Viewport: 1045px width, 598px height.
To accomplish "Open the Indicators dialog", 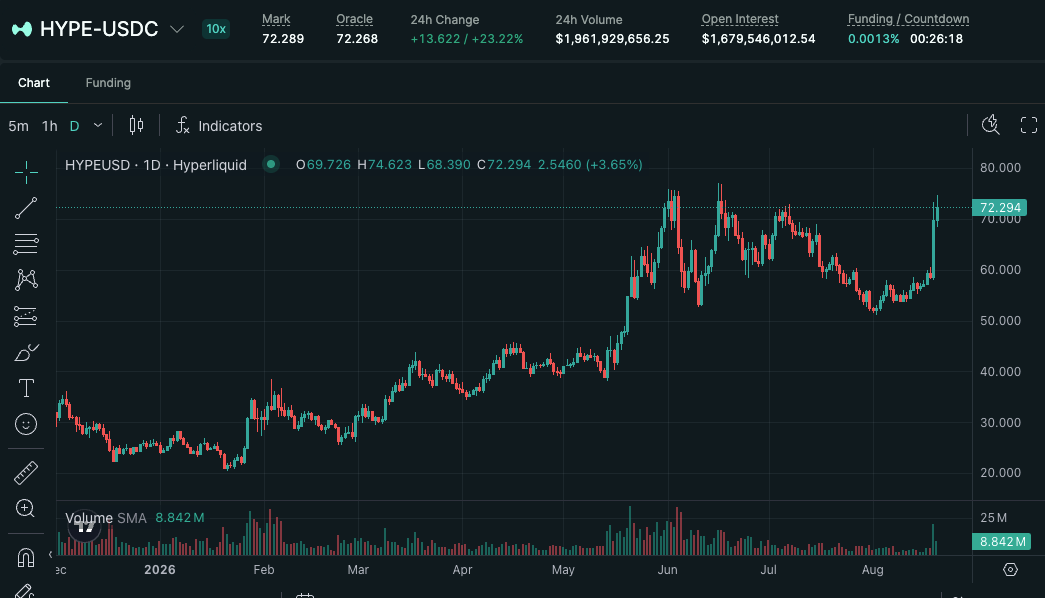I will tap(219, 125).
